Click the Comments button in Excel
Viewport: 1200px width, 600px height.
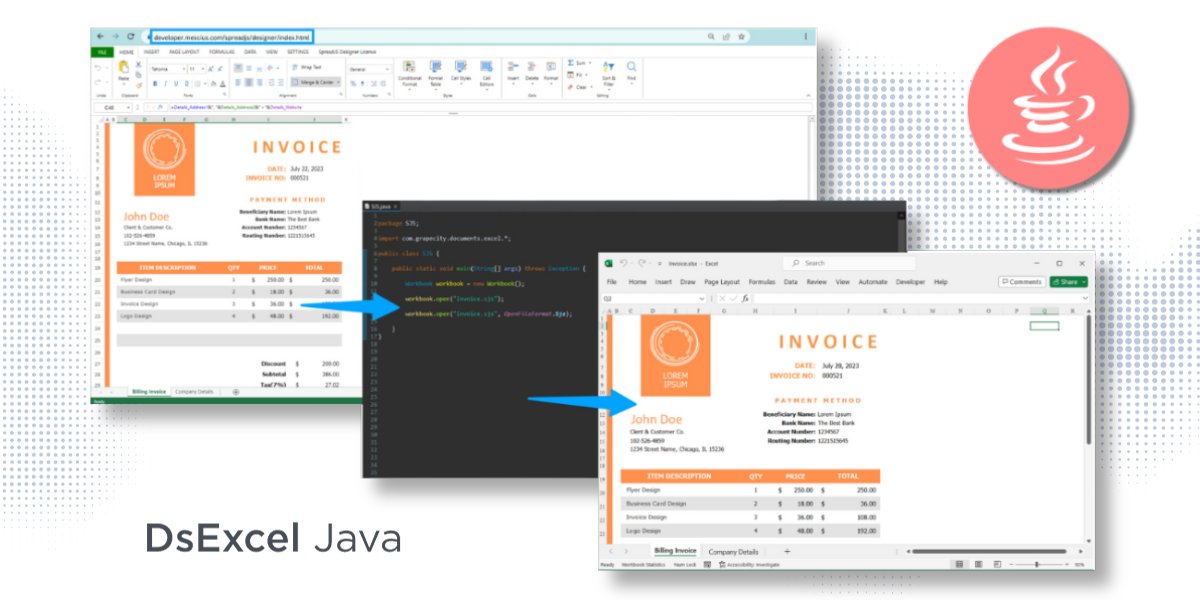1021,282
